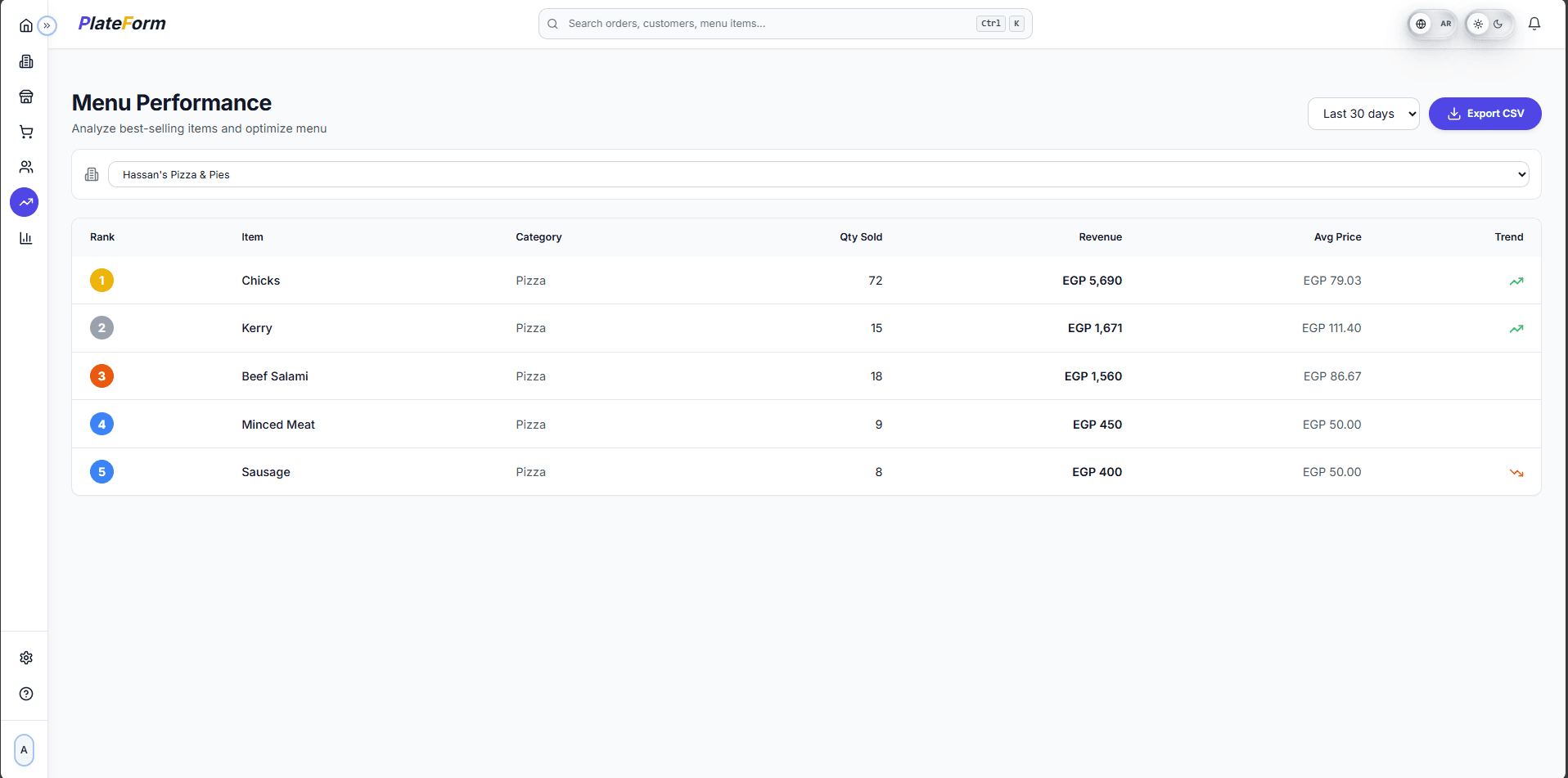Viewport: 1568px width, 778px height.
Task: Toggle language to AR
Action: point(1445,24)
